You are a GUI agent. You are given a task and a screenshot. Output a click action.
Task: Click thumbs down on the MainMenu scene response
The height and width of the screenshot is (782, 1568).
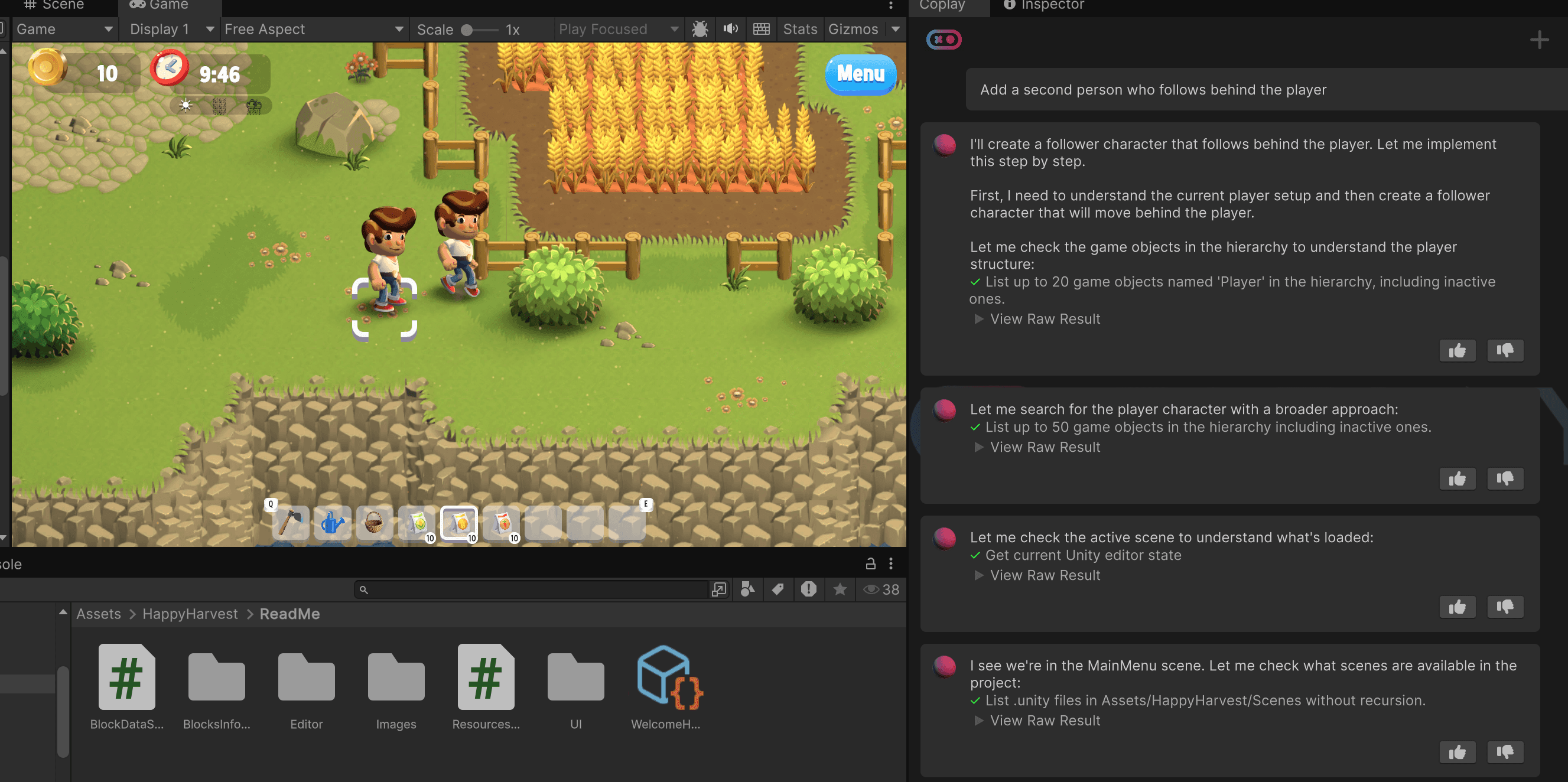point(1505,752)
